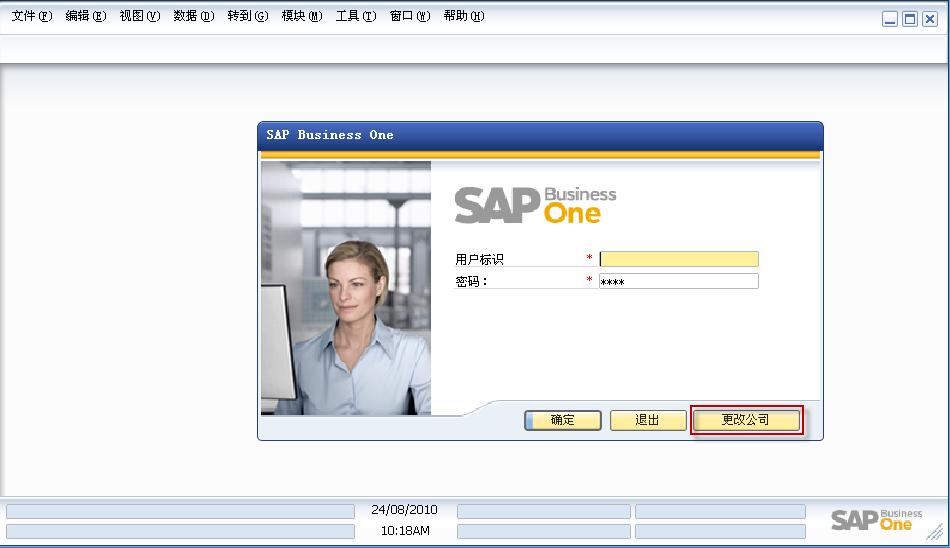Open the 工具 (T) menu
The height and width of the screenshot is (548, 950).
point(356,16)
